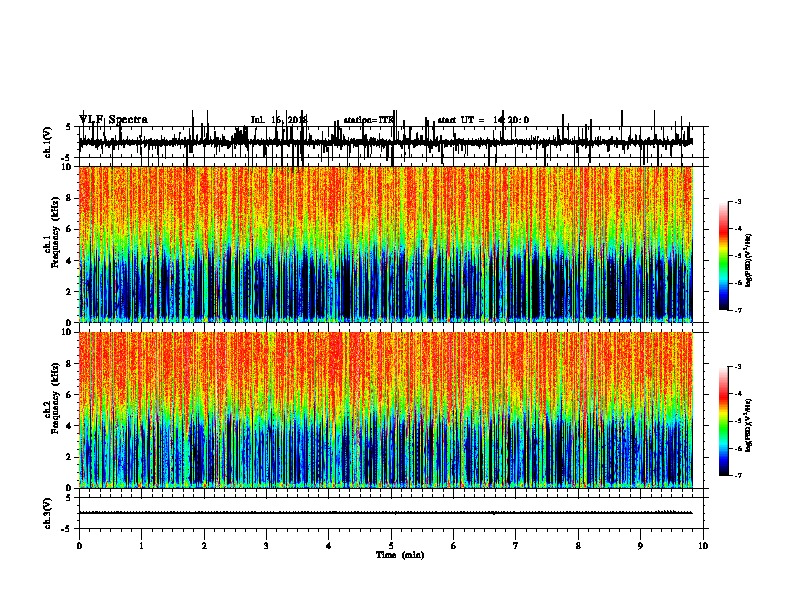The height and width of the screenshot is (612, 792).
Task: Click the "Time (min)" axis label
Action: pos(400,555)
